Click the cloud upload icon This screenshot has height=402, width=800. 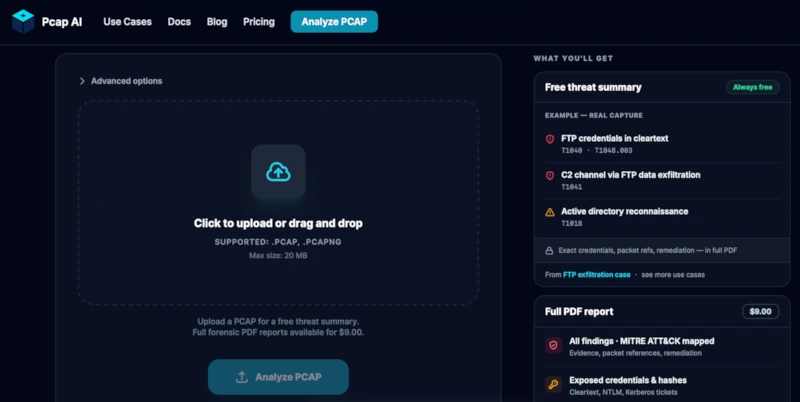tap(278, 172)
